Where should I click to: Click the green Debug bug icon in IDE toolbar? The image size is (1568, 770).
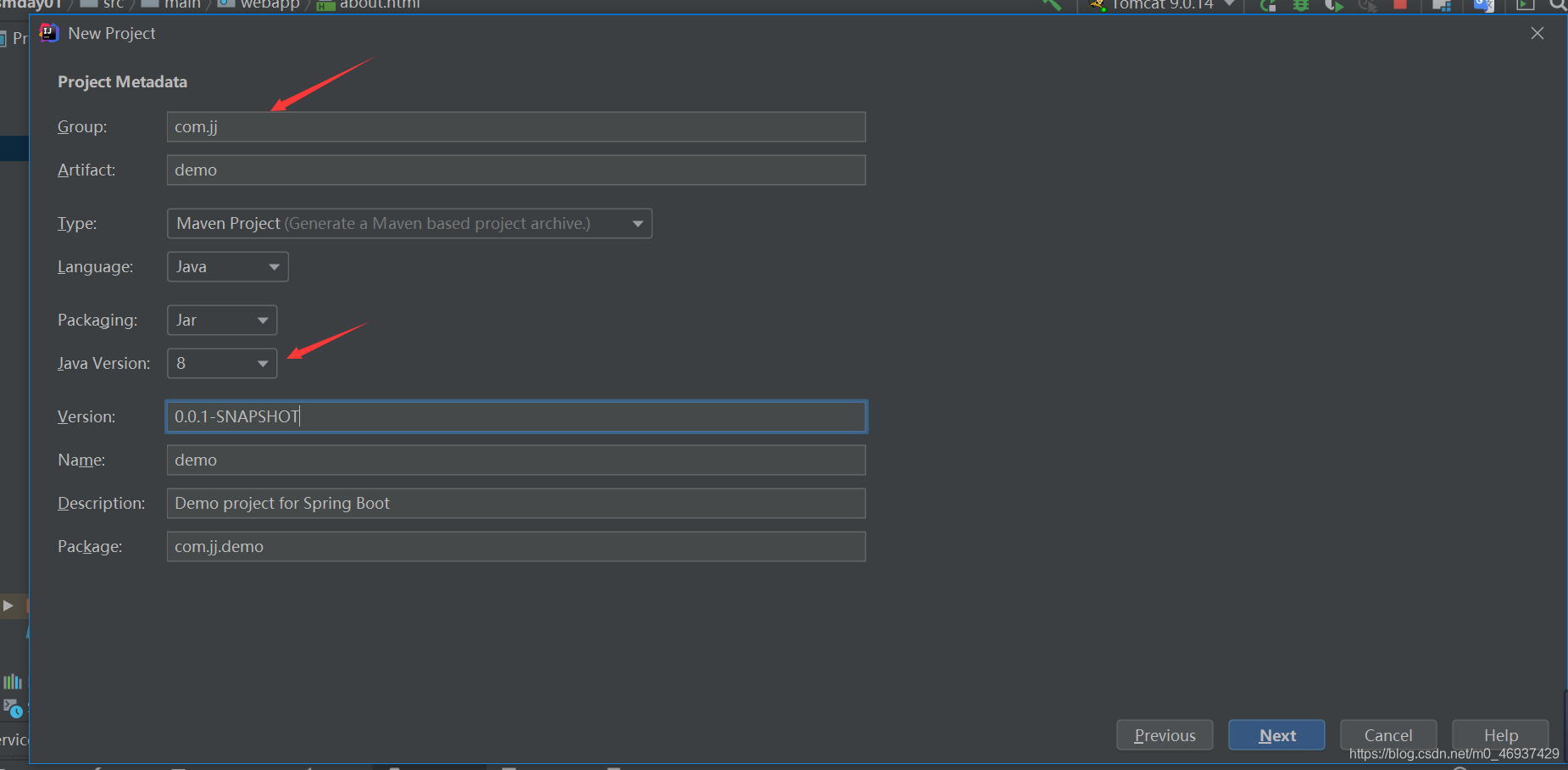pyautogui.click(x=1301, y=5)
